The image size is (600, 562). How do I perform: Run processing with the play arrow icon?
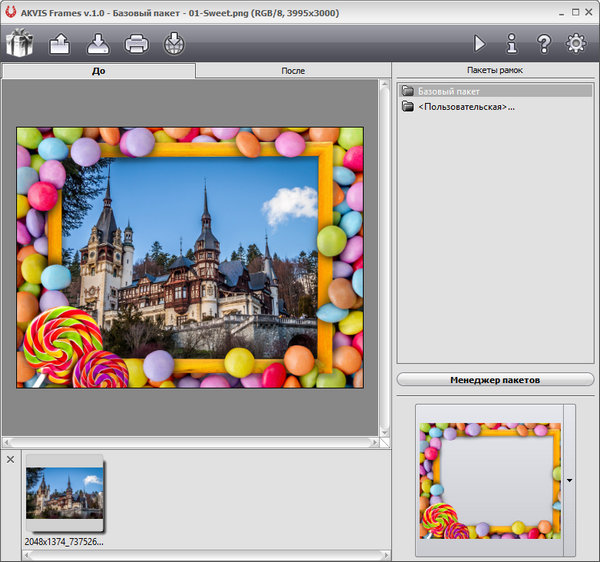pos(479,43)
